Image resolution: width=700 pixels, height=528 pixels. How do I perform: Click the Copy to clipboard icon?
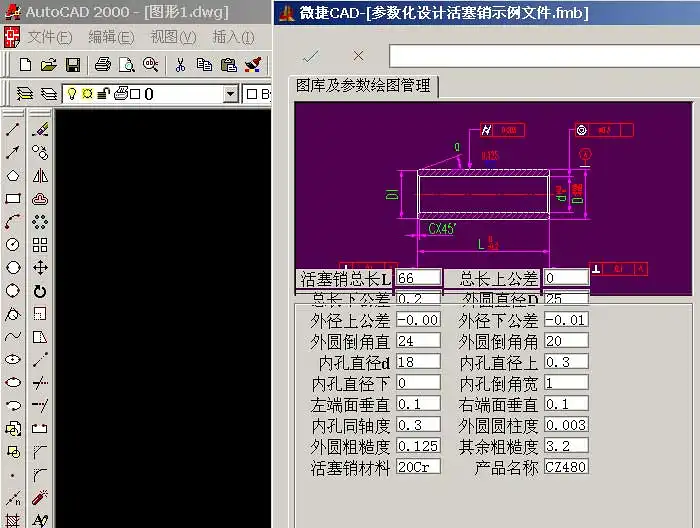click(x=204, y=65)
